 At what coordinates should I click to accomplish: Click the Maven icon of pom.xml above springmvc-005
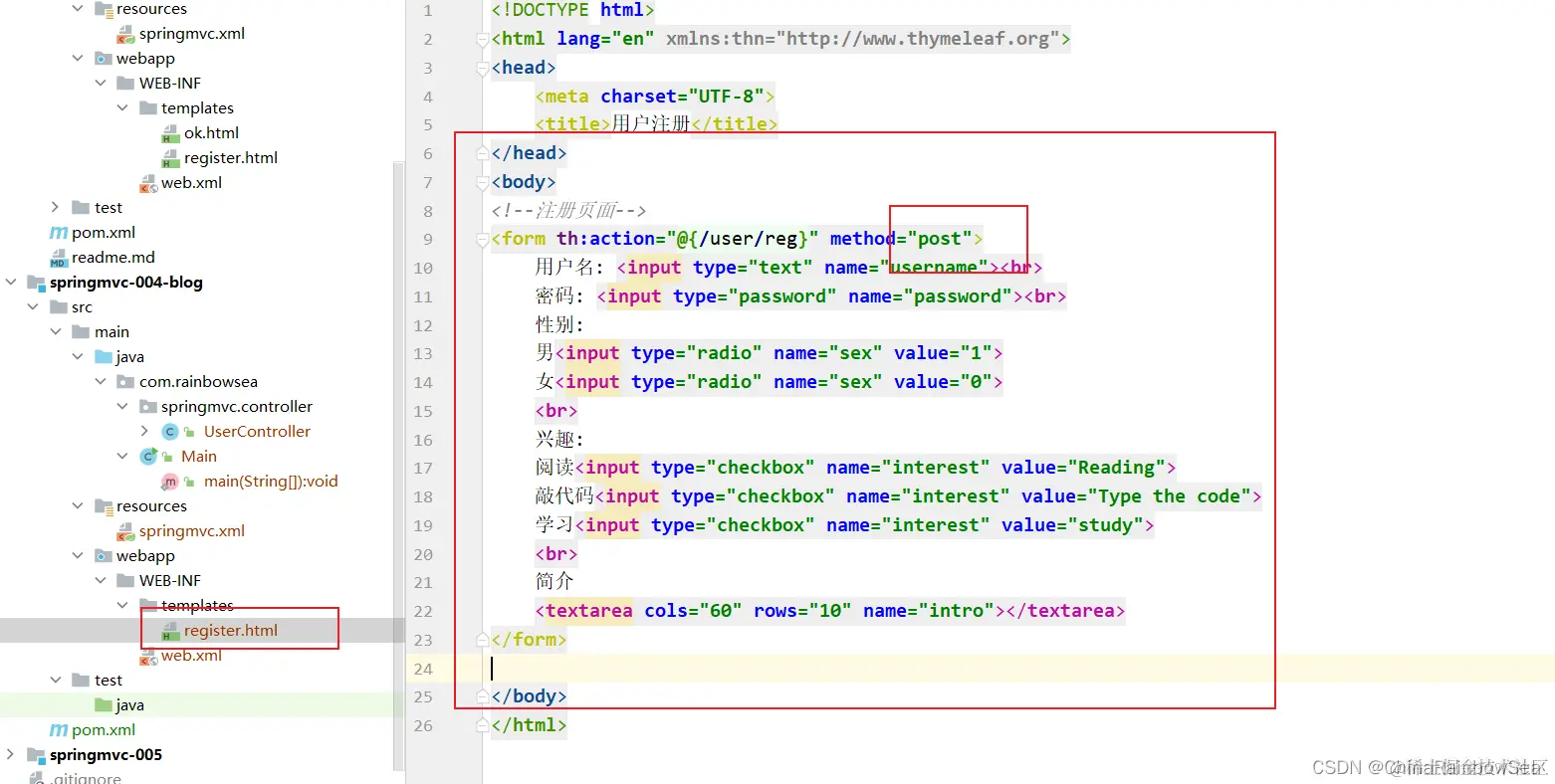click(x=59, y=730)
